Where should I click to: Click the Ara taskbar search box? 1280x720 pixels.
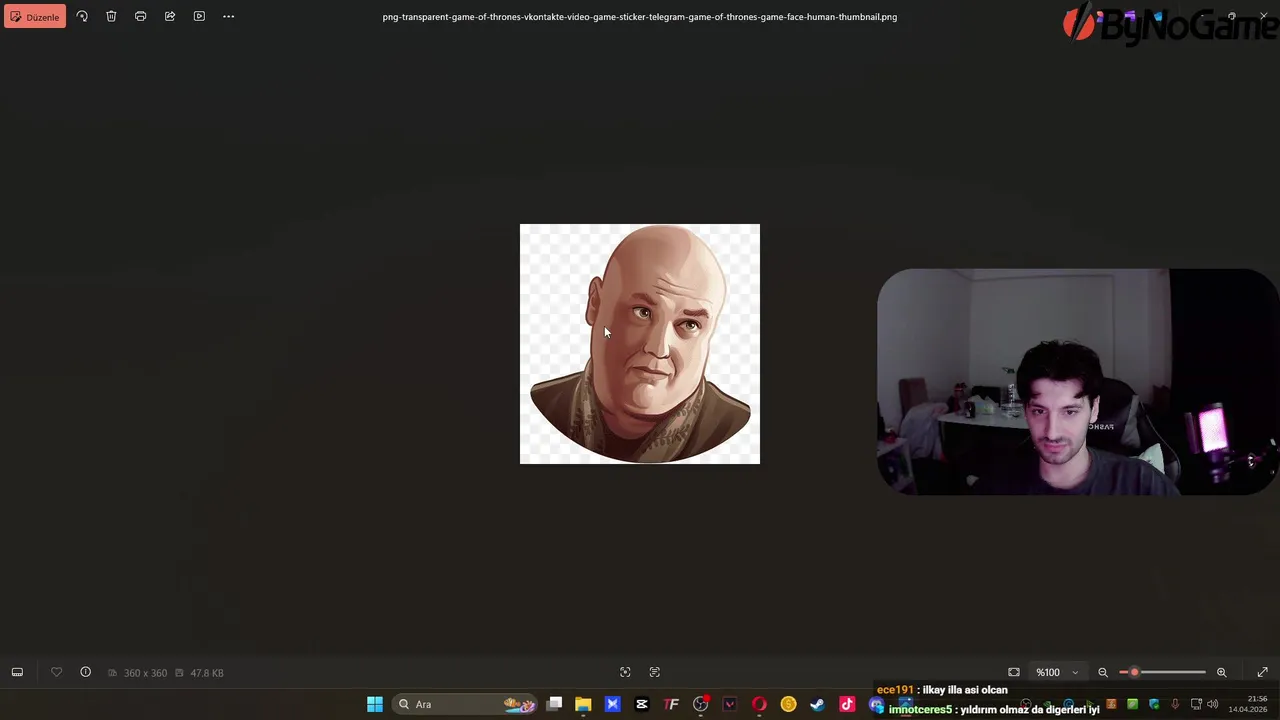466,705
